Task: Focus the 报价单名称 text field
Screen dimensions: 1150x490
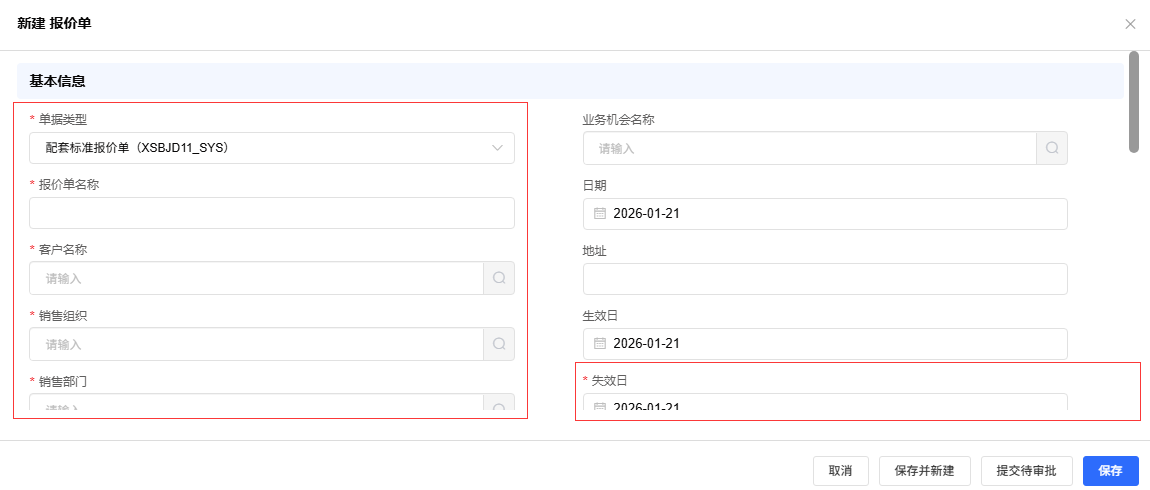Action: (272, 213)
